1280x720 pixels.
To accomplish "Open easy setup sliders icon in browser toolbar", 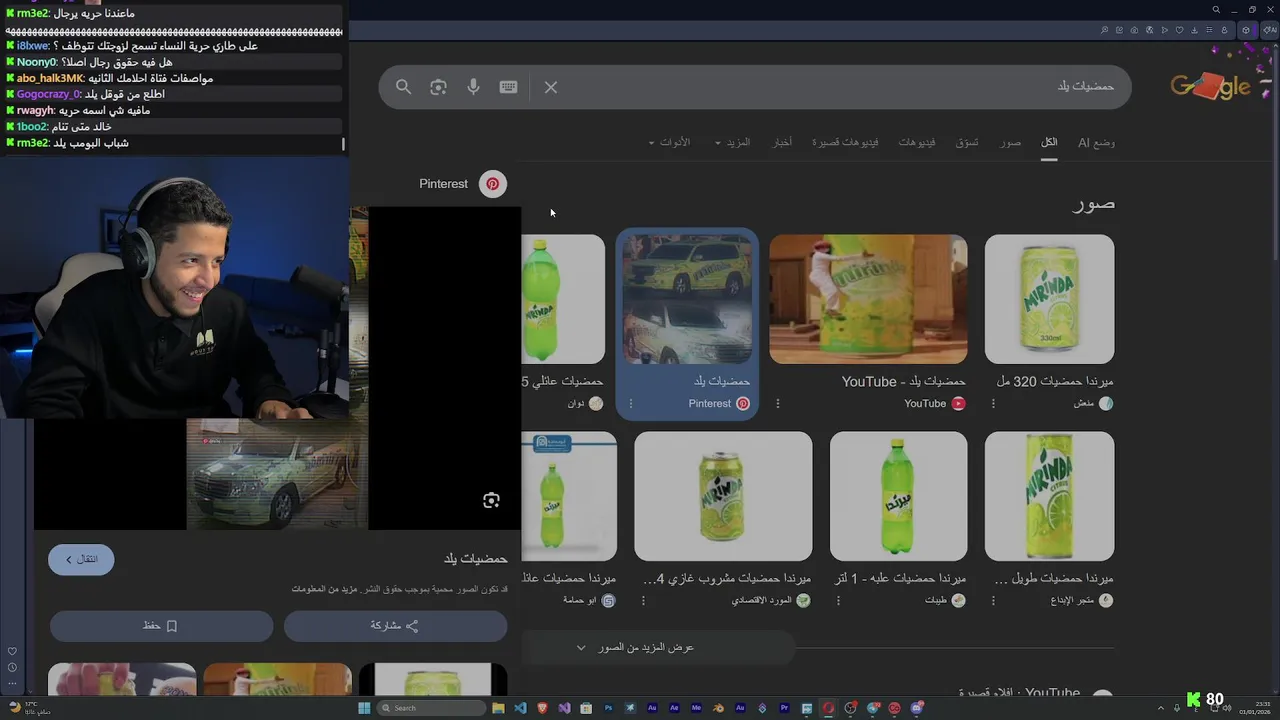I will (1209, 30).
